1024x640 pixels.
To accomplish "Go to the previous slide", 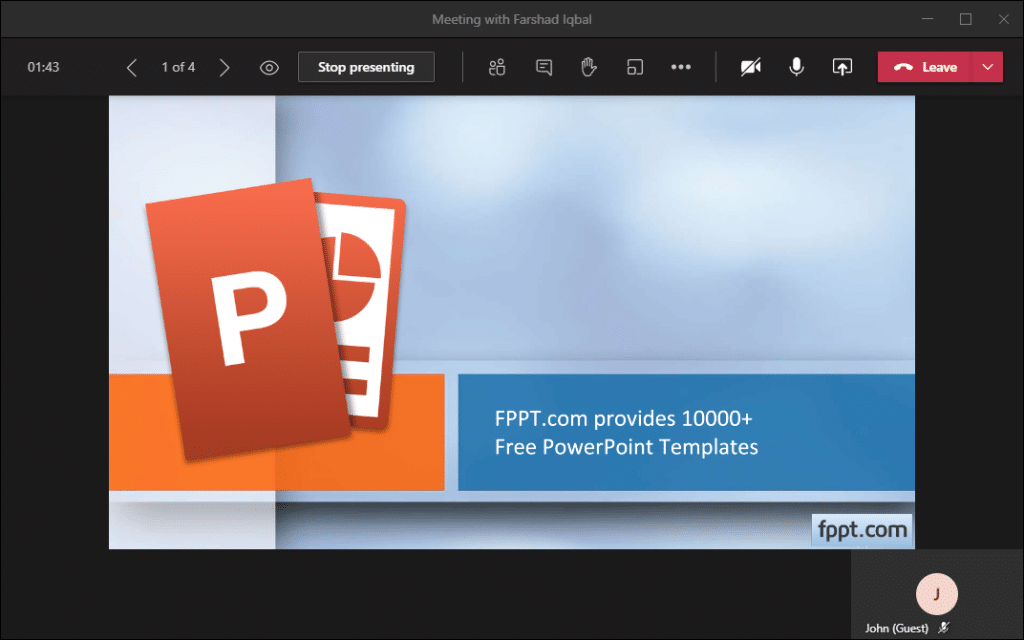I will pos(131,67).
